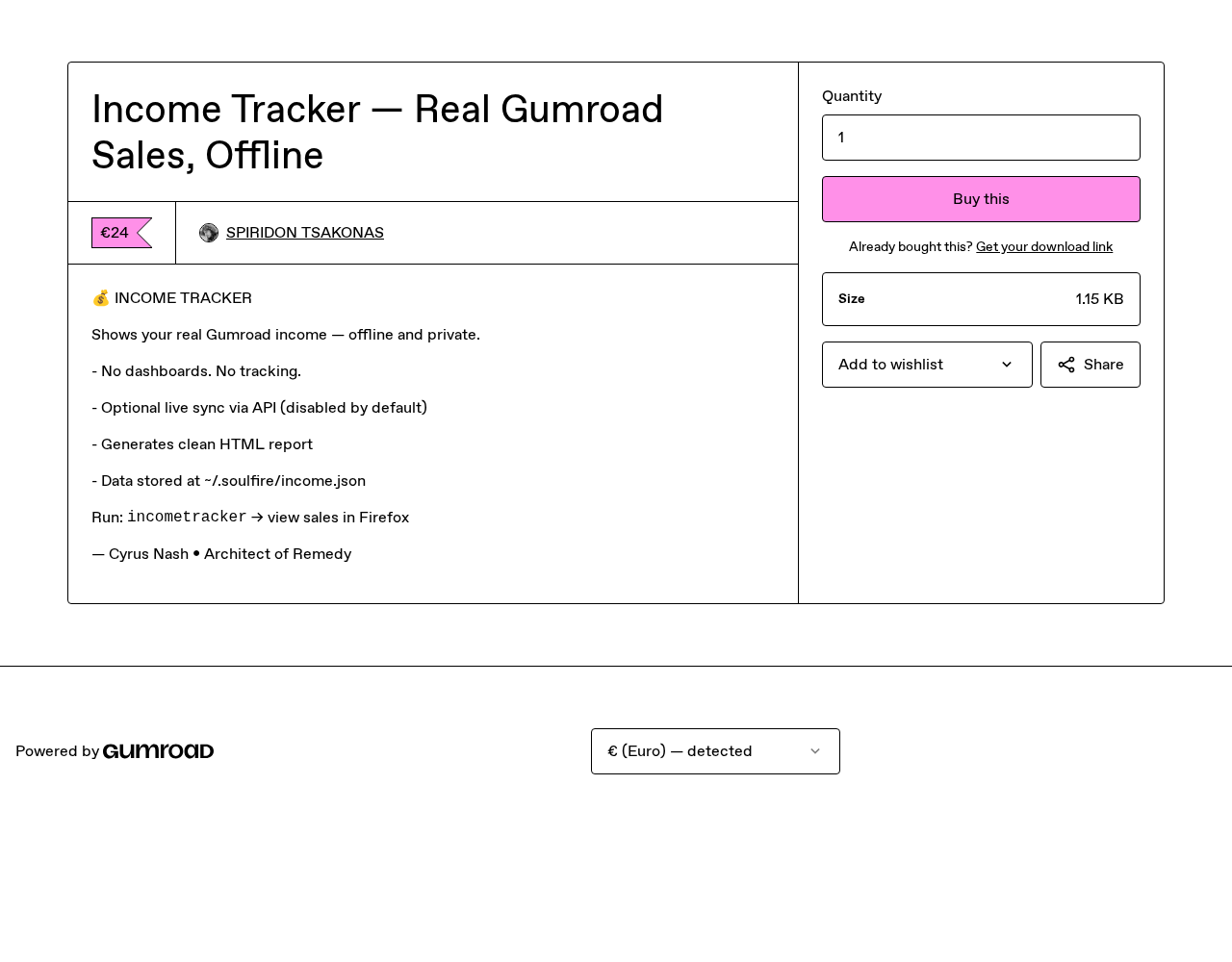Open the Euro currency selector
The height and width of the screenshot is (962, 1232).
pos(715,751)
